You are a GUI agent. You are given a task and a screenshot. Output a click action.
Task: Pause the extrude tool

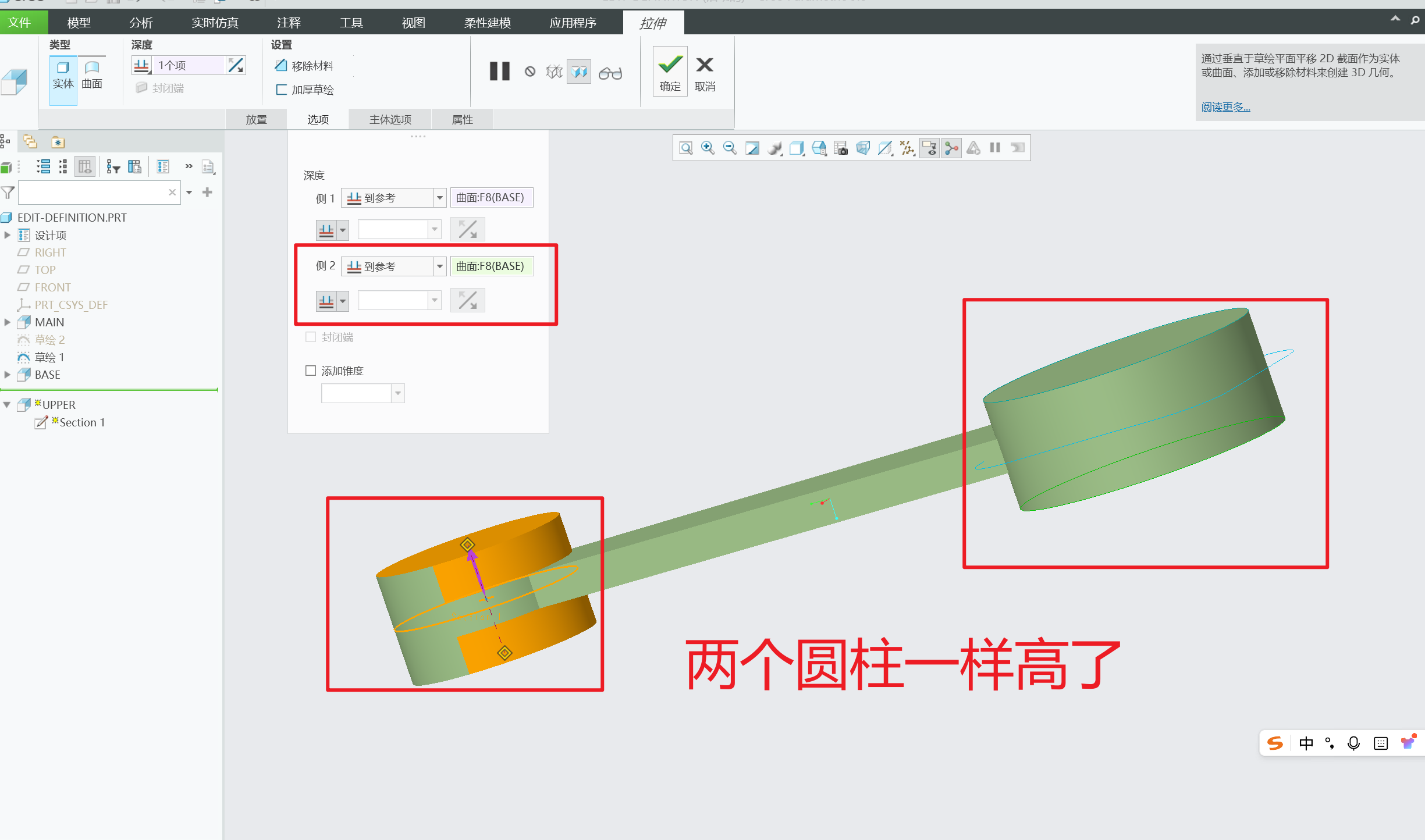pos(499,72)
